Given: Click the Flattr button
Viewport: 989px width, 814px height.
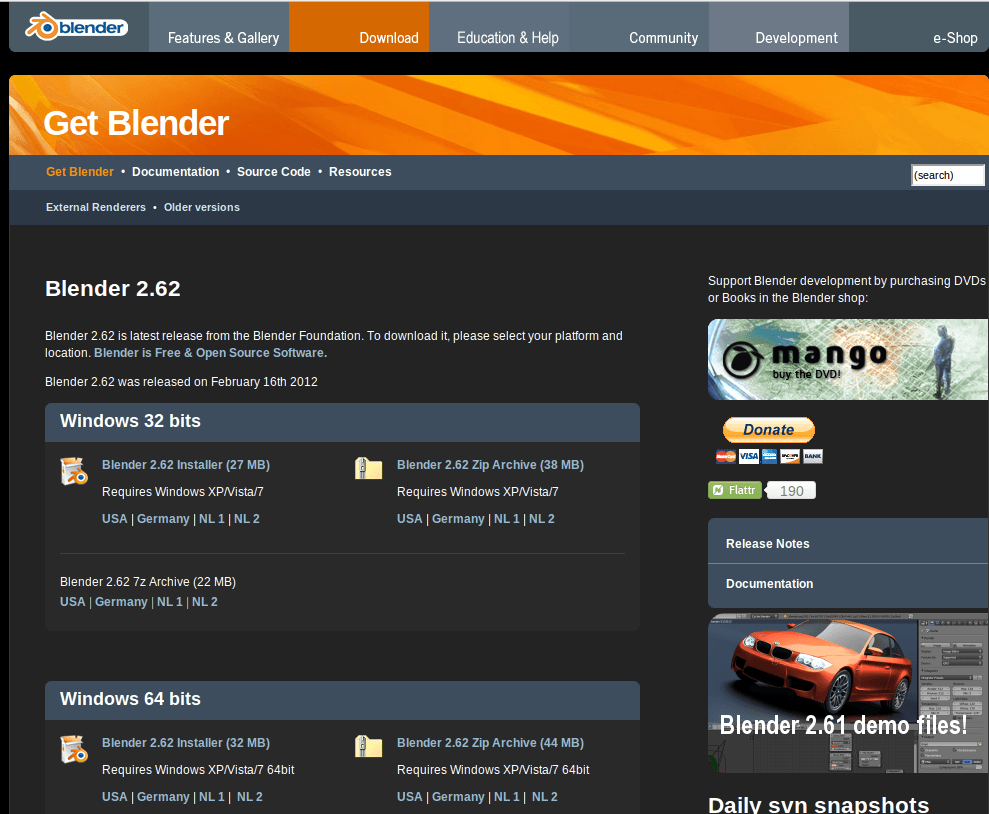Looking at the screenshot, I should [735, 490].
